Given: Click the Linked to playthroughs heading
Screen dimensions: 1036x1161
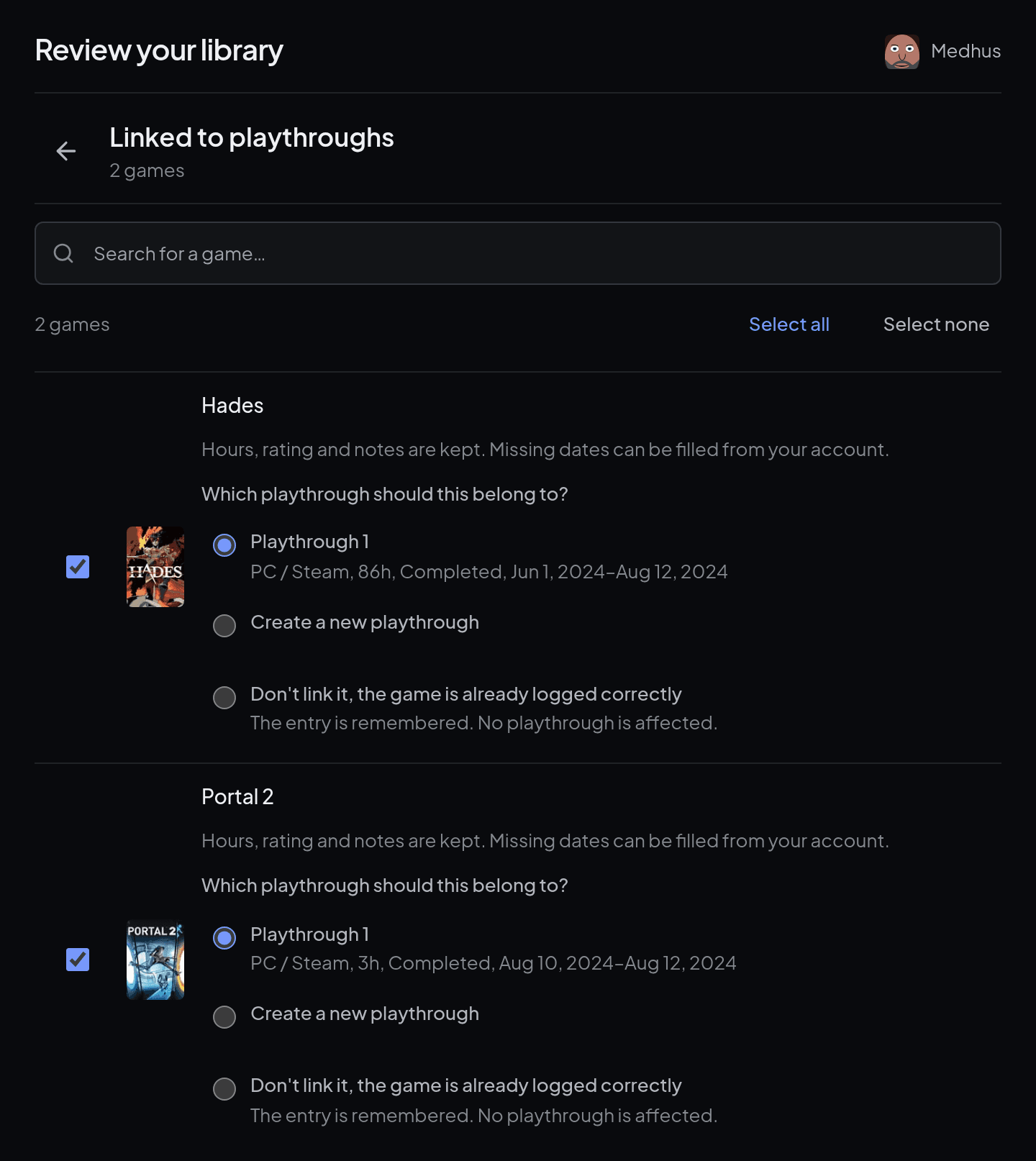Looking at the screenshot, I should click(x=252, y=137).
